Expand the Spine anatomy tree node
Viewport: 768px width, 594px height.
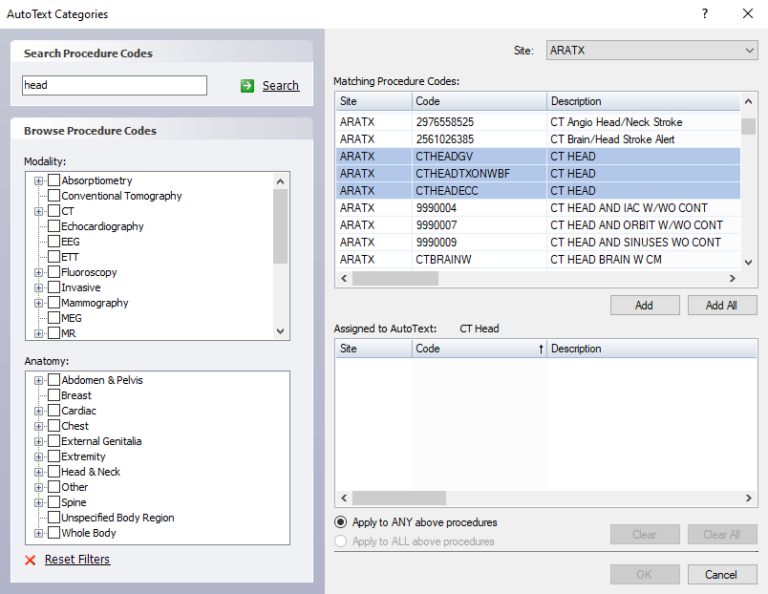click(39, 502)
